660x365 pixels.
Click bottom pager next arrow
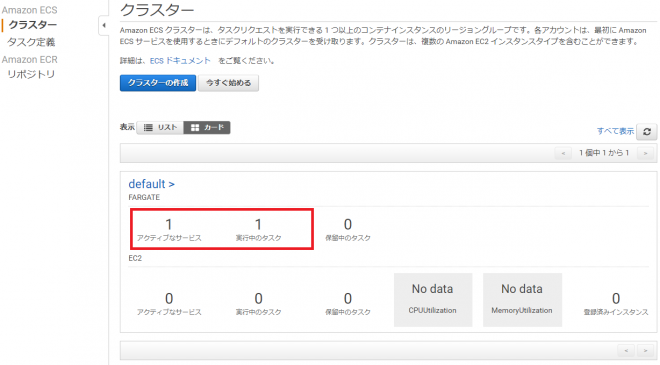tap(645, 350)
